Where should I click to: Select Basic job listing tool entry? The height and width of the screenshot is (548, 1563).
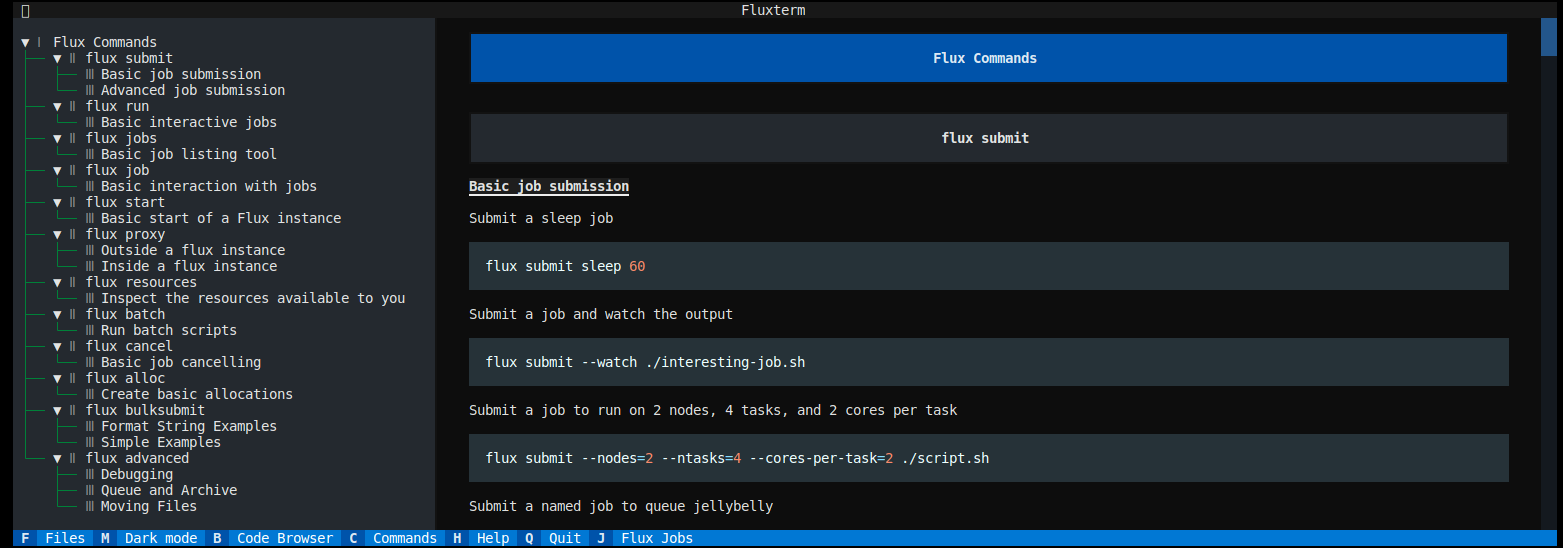coord(189,154)
